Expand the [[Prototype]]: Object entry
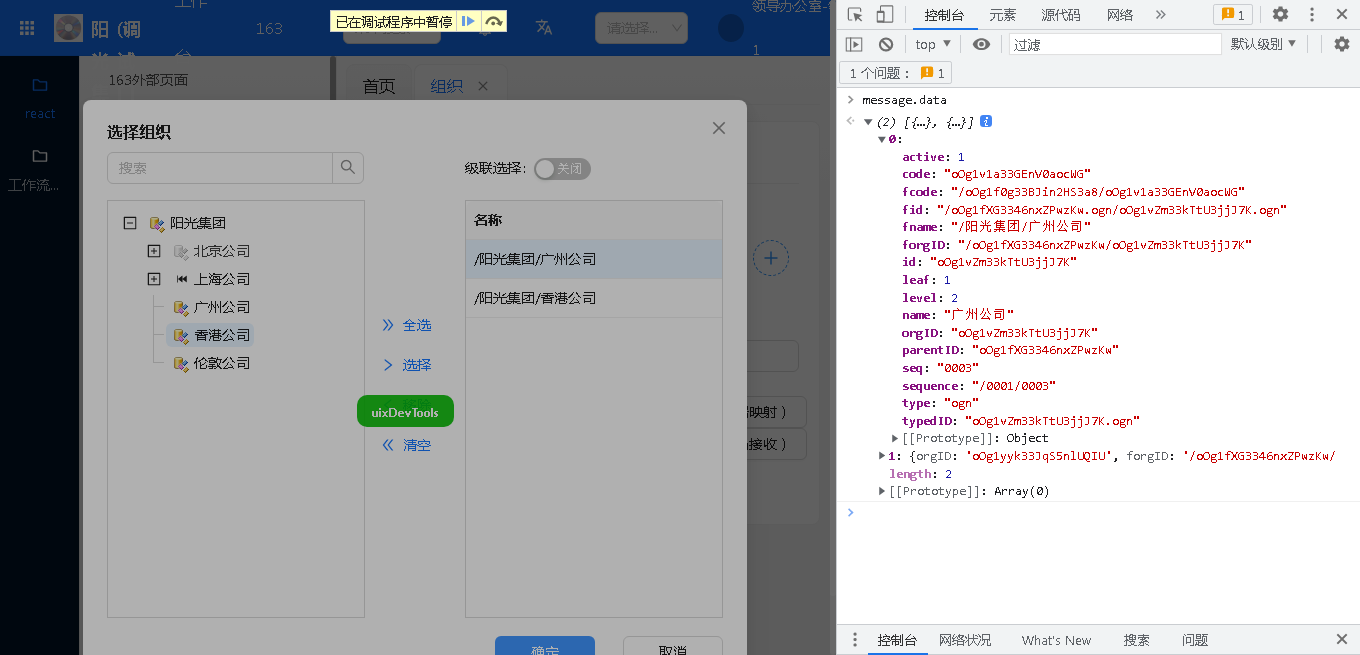 pyautogui.click(x=896, y=438)
